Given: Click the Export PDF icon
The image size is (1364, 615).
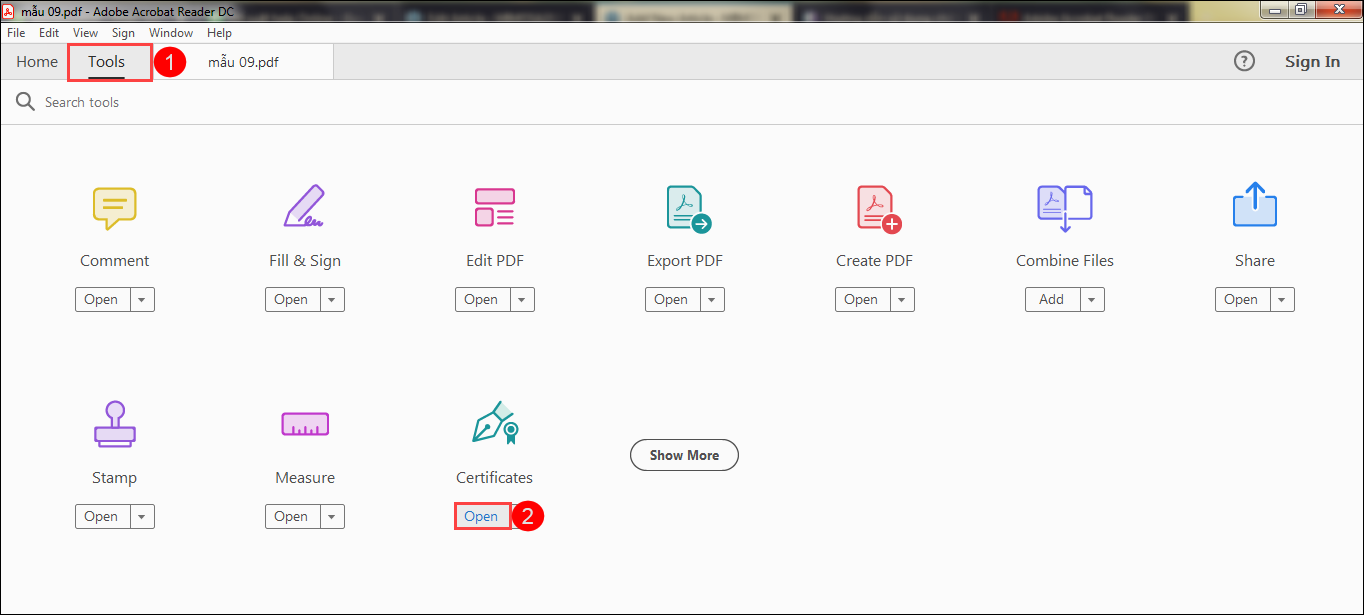Looking at the screenshot, I should click(688, 209).
